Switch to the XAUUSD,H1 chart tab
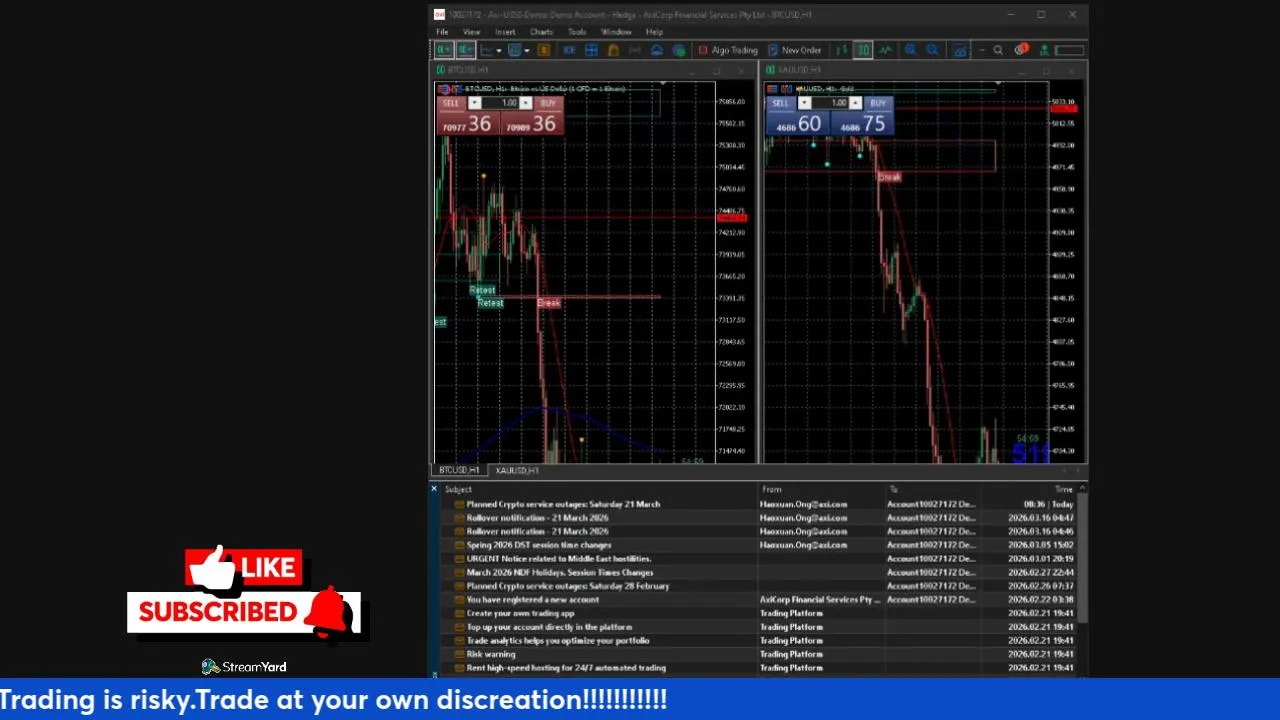Image resolution: width=1280 pixels, height=720 pixels. [517, 470]
